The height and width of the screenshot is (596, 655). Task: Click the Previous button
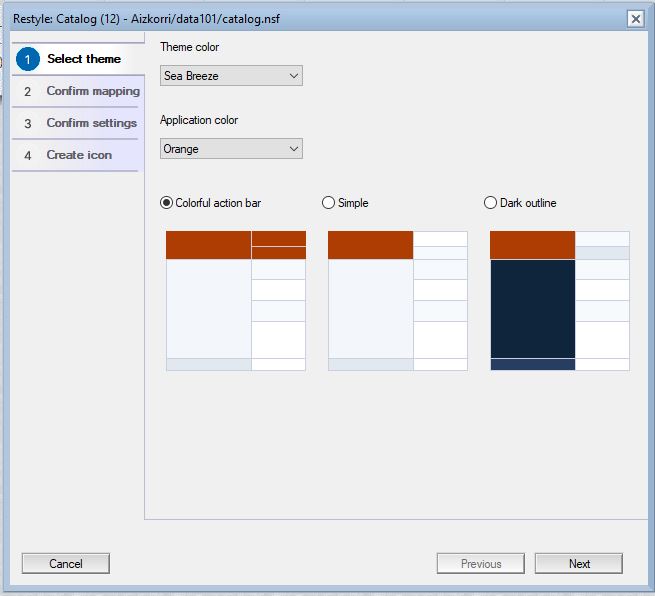(x=480, y=564)
